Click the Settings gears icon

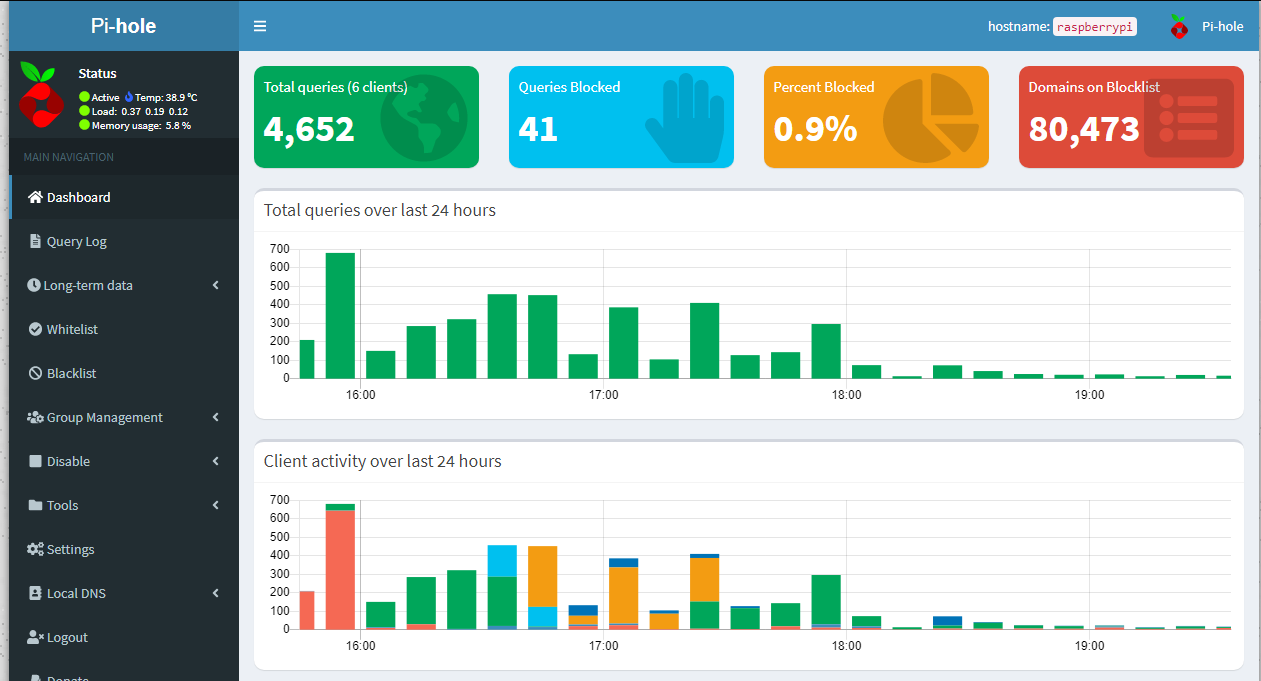tap(35, 549)
